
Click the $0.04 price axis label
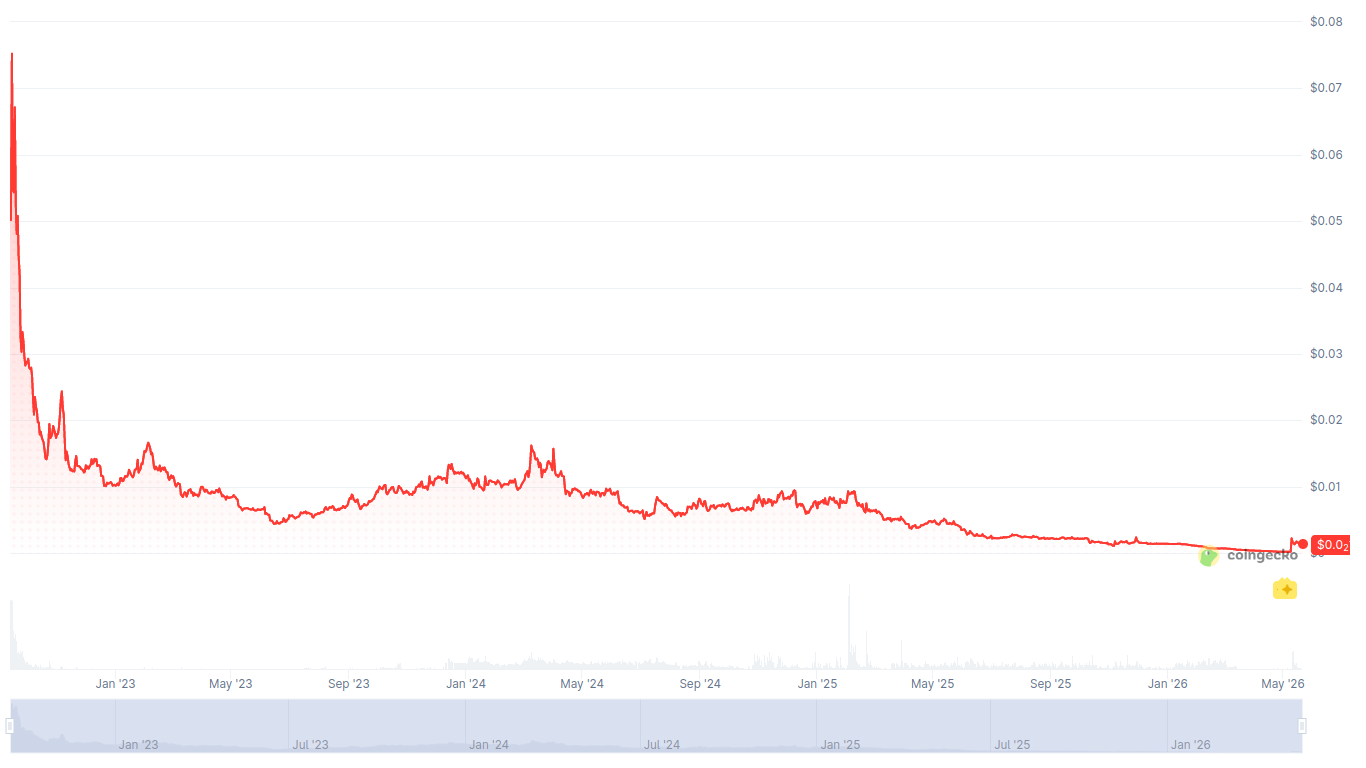tap(1326, 288)
